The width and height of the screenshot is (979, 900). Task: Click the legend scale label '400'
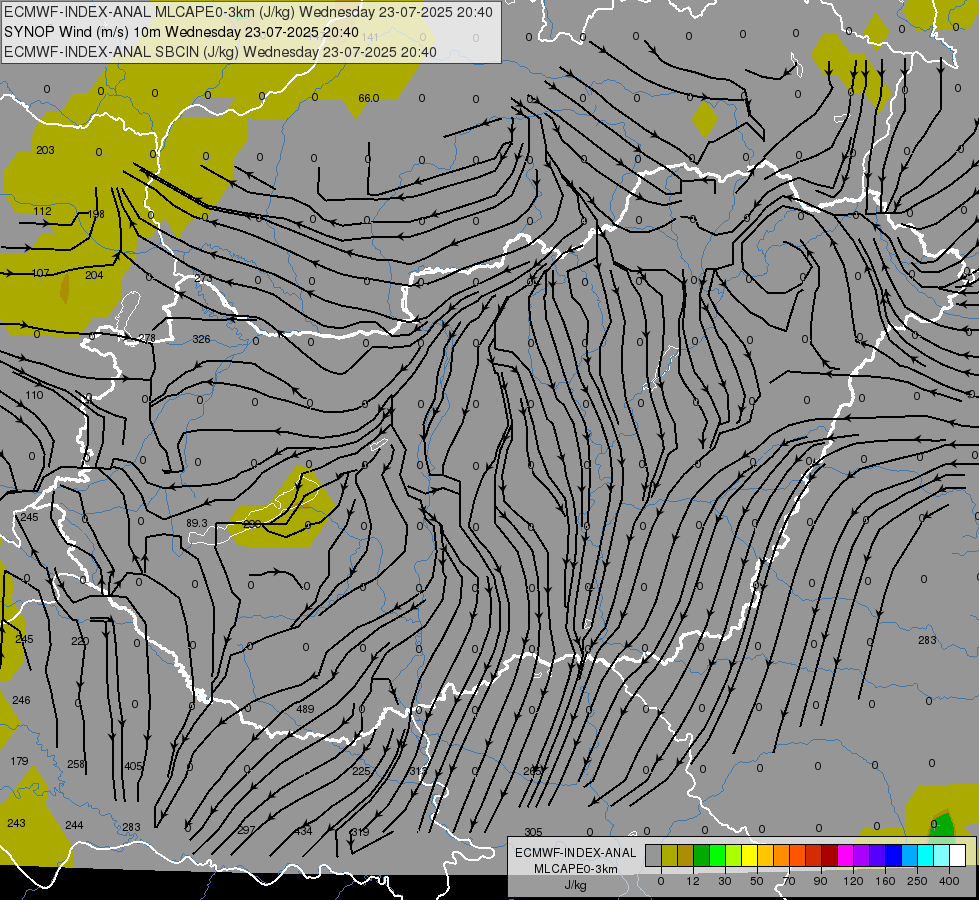(x=948, y=881)
